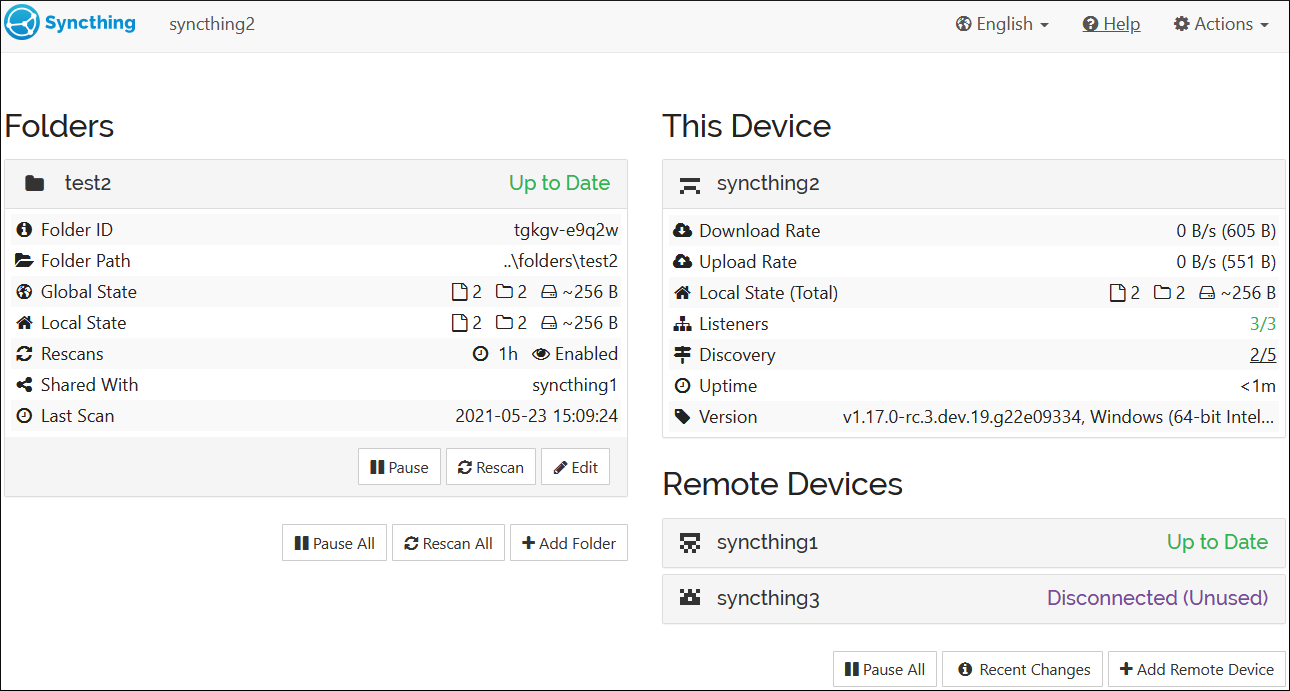Click the info icon next to Folder ID
The image size is (1290, 691).
25,230
